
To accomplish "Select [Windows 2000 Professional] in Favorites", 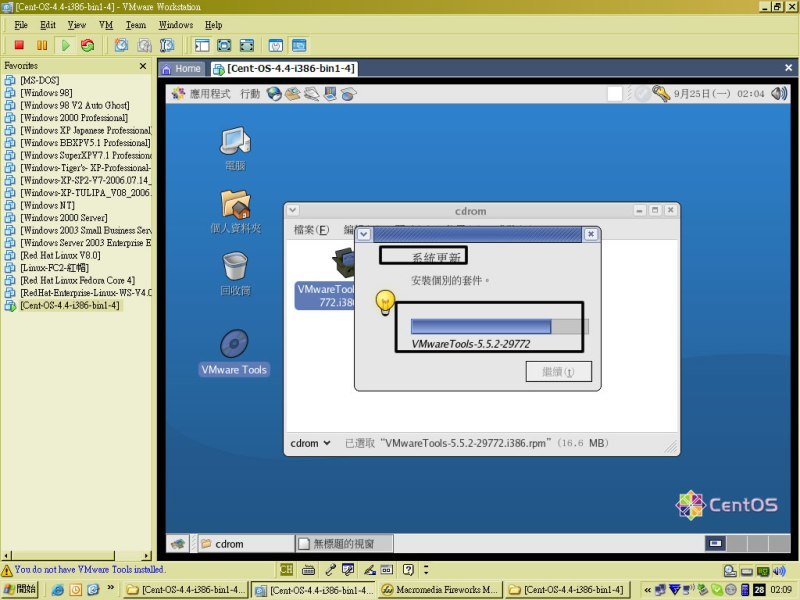I will [x=73, y=118].
